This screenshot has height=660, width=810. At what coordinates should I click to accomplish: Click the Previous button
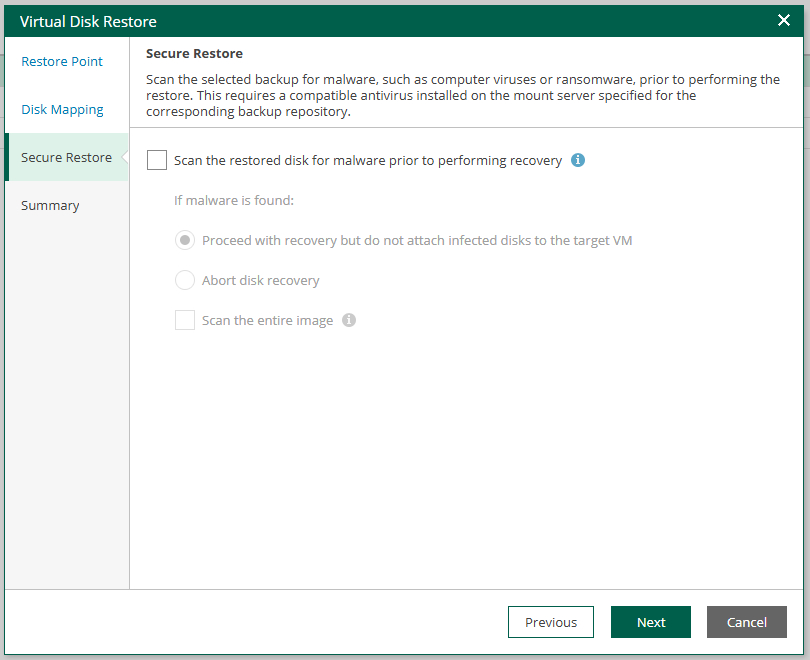coord(551,622)
